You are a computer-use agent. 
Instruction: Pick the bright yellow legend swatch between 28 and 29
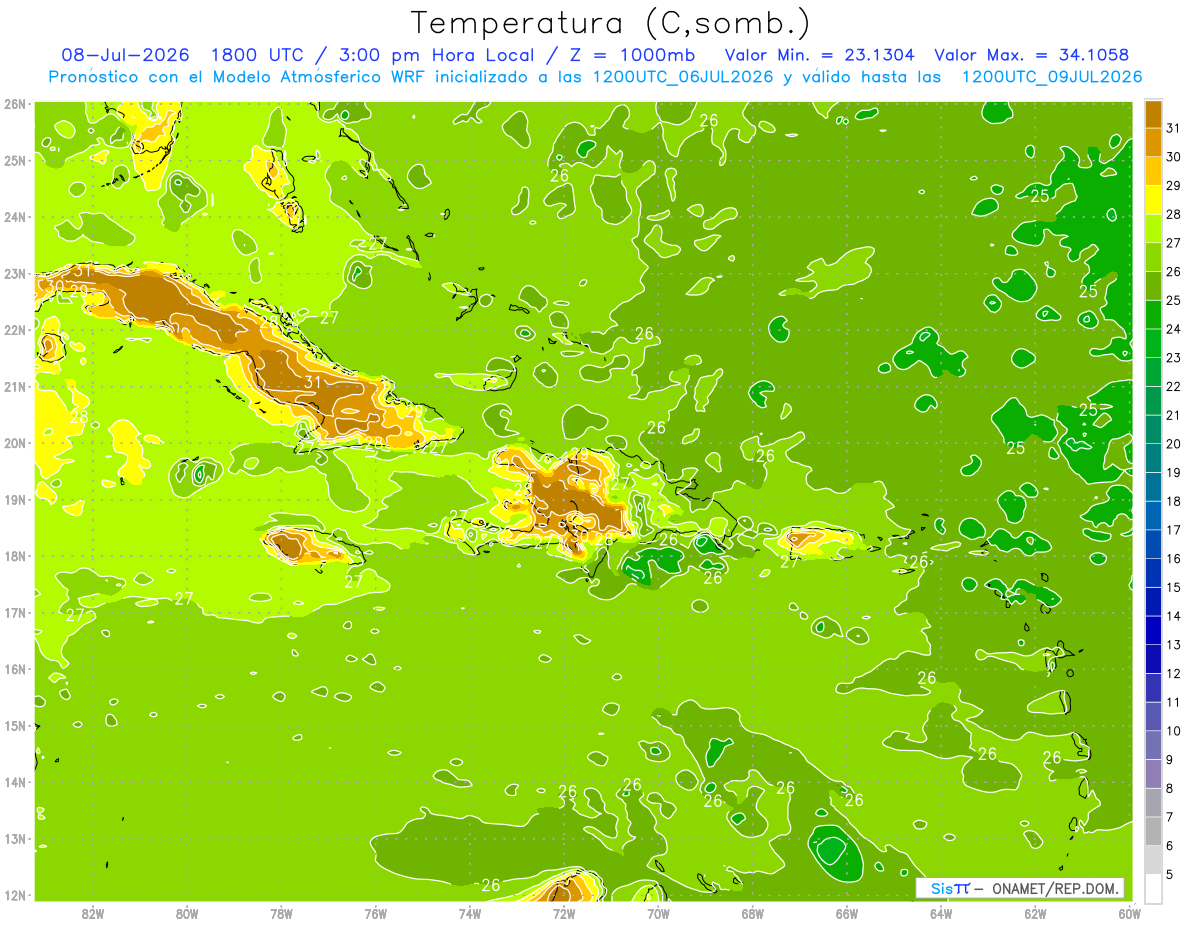[x=1153, y=200]
